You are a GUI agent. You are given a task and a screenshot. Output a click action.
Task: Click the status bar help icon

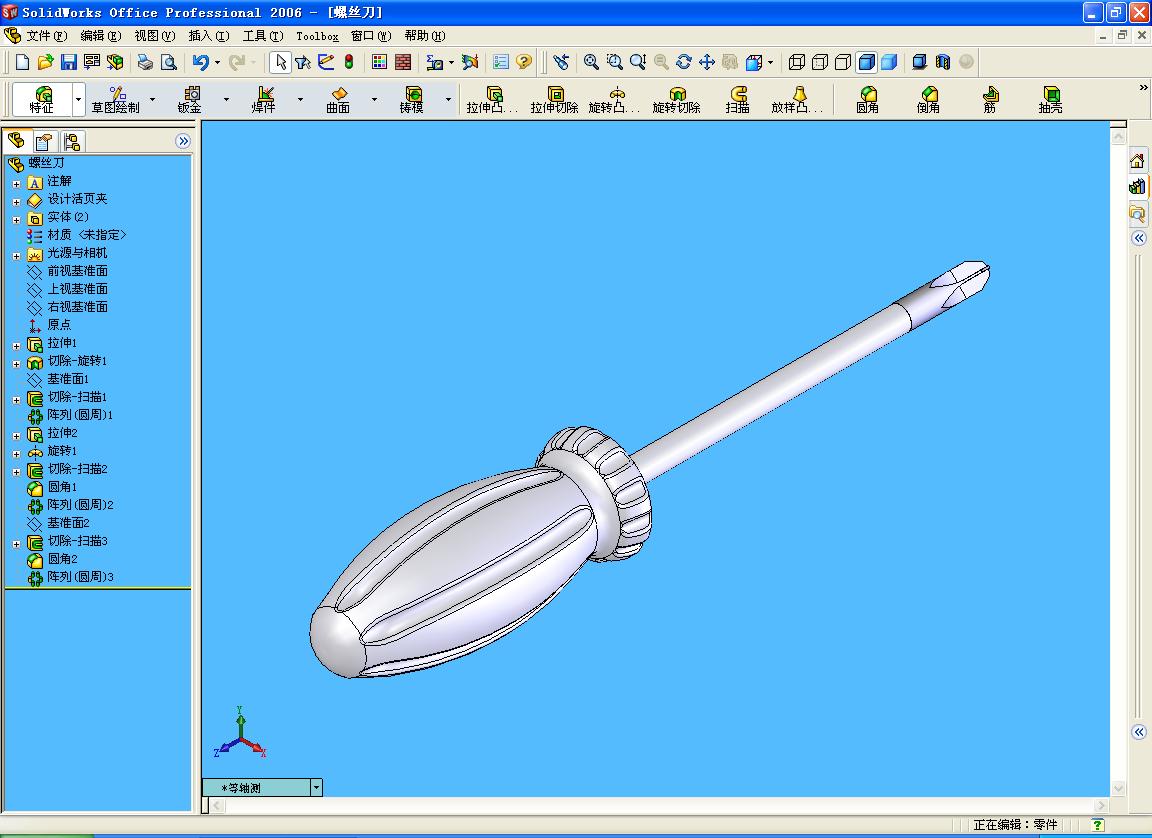[x=1098, y=825]
